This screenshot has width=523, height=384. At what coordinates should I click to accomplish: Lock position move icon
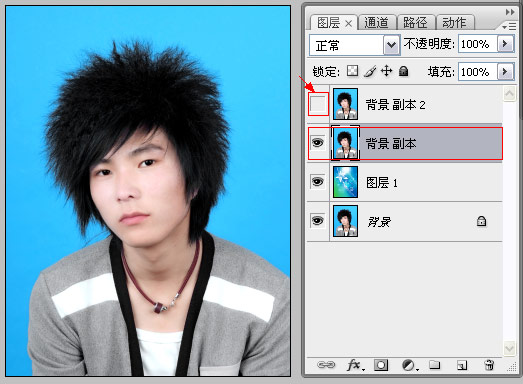pos(387,71)
